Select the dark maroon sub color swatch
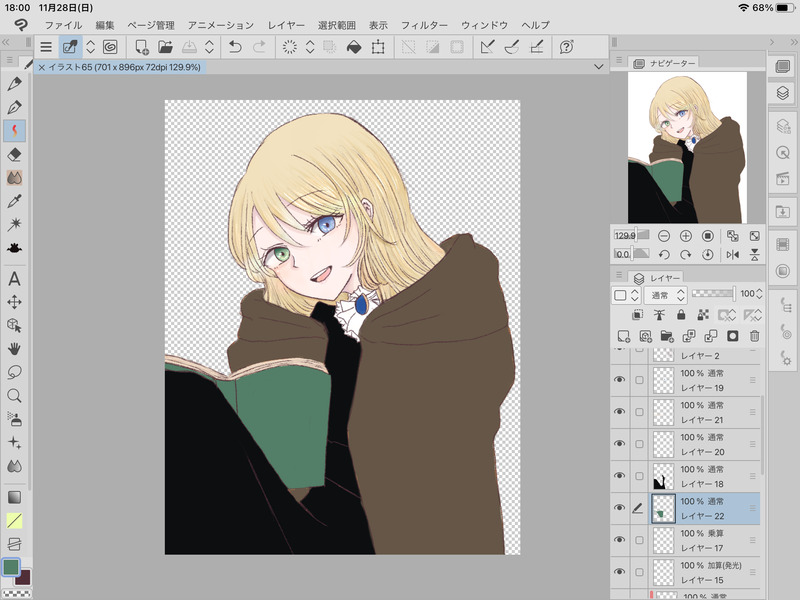Image resolution: width=800 pixels, height=600 pixels. (x=24, y=578)
